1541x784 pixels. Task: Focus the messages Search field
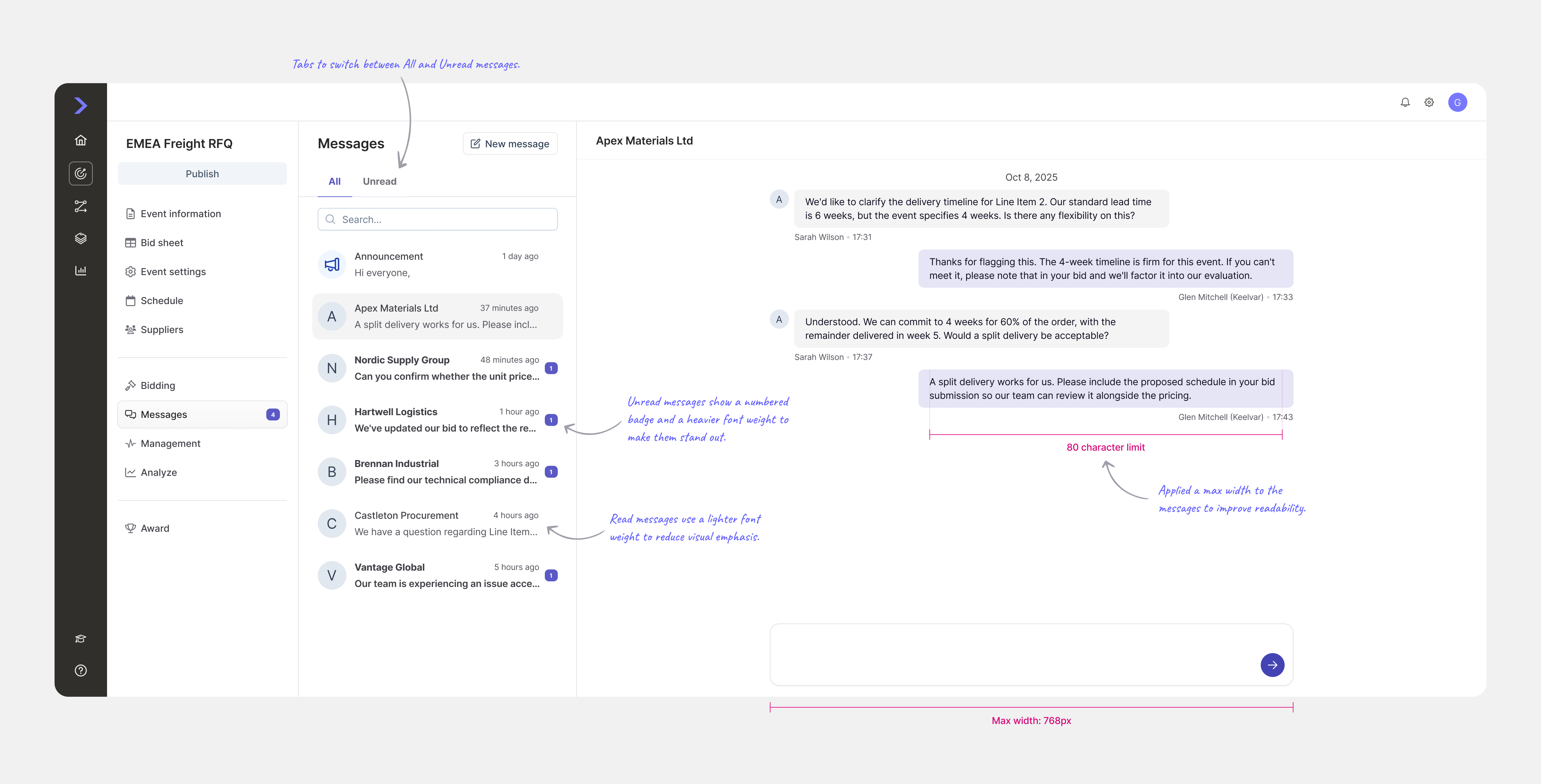438,220
